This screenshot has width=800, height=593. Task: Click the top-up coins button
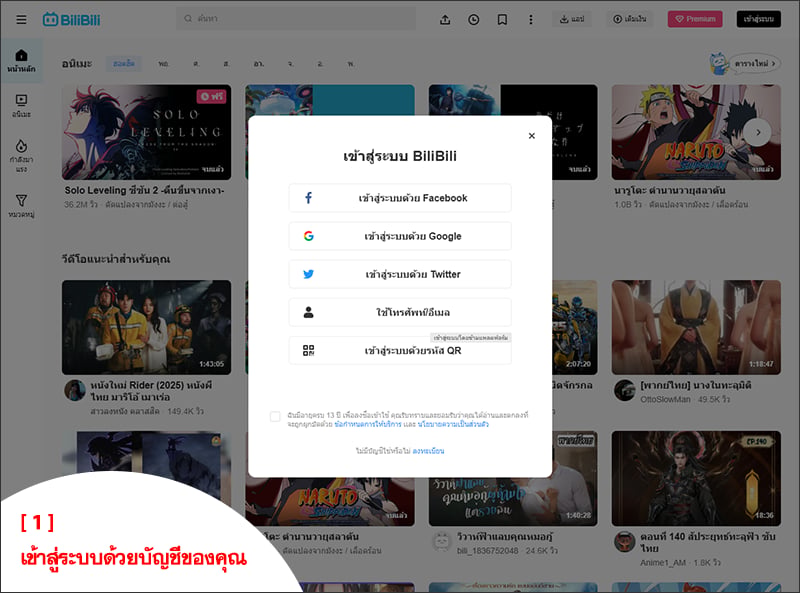[630, 19]
